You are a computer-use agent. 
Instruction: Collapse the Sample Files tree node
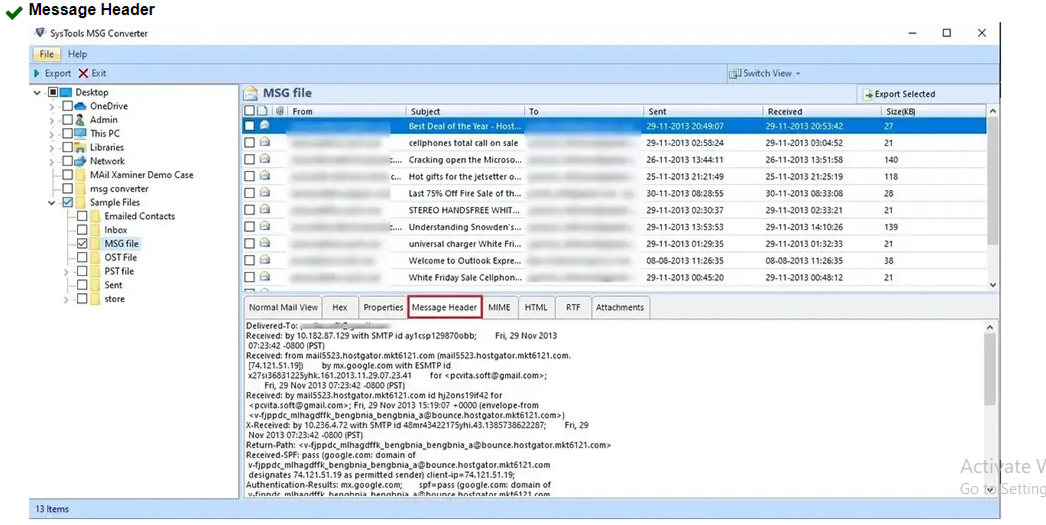click(x=52, y=203)
